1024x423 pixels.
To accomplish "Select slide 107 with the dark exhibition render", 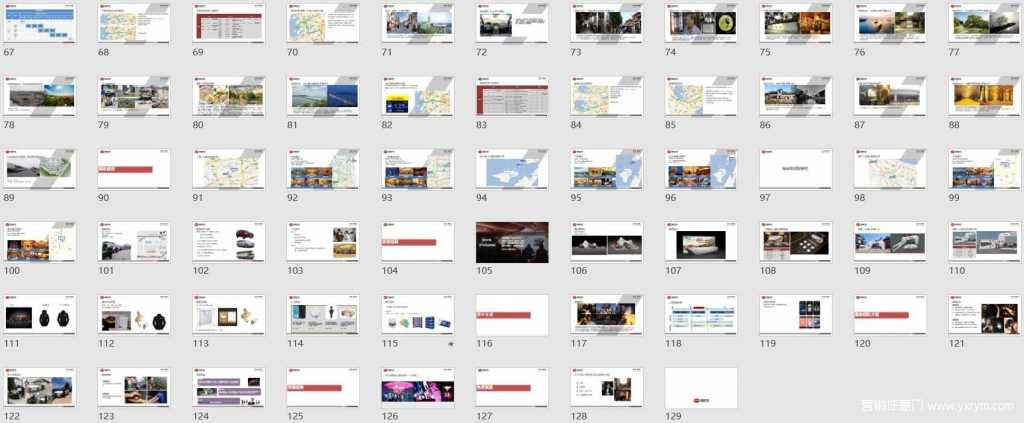I will coord(701,242).
